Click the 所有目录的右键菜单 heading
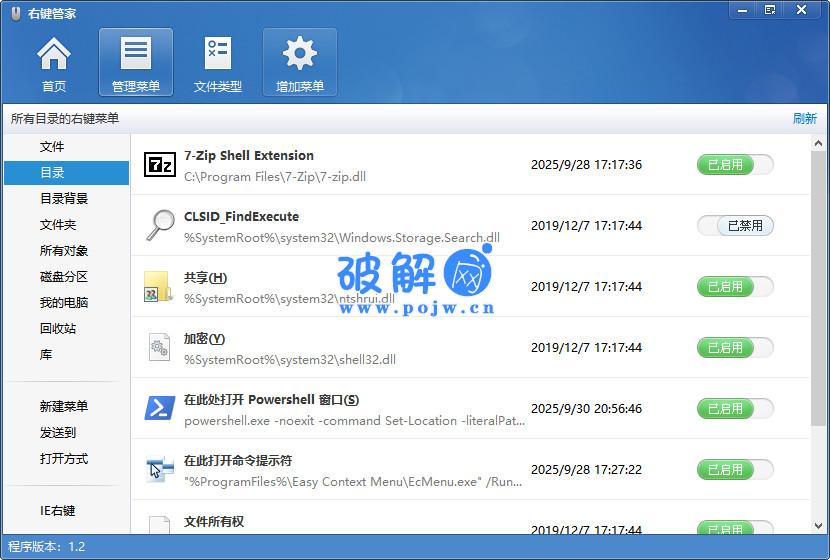Viewport: 830px width, 560px height. [x=65, y=119]
